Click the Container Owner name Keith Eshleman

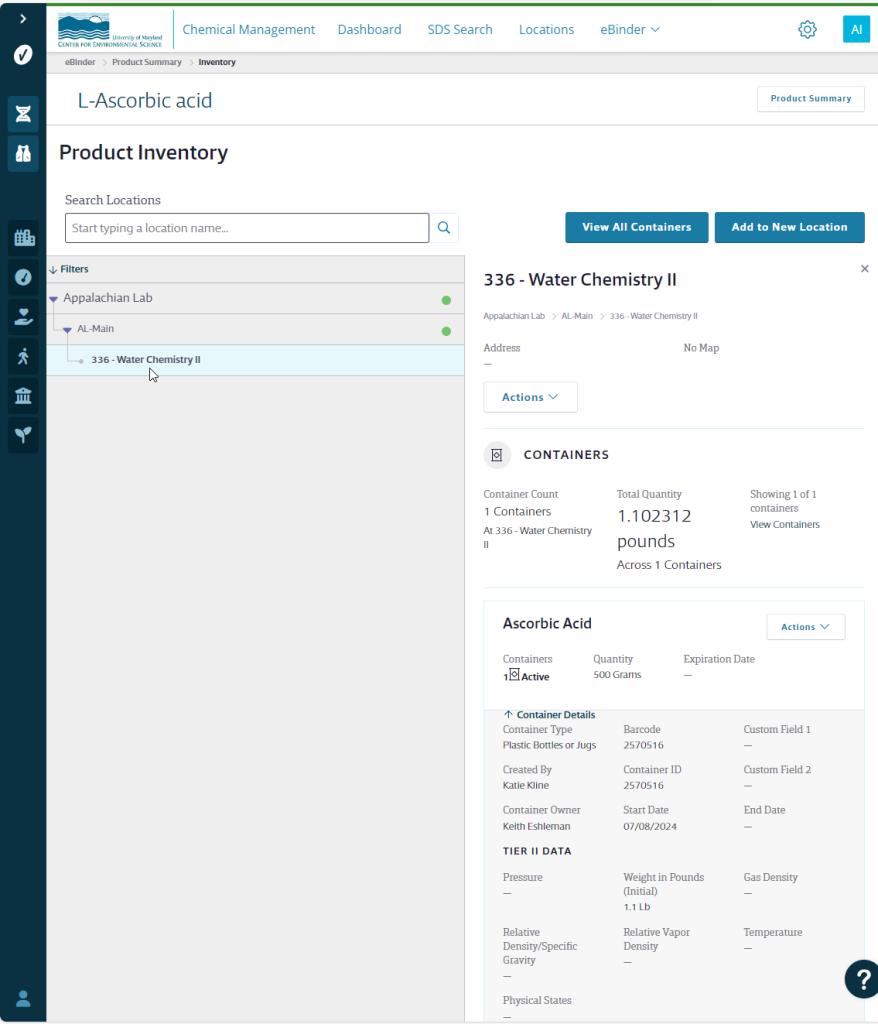[x=536, y=826]
